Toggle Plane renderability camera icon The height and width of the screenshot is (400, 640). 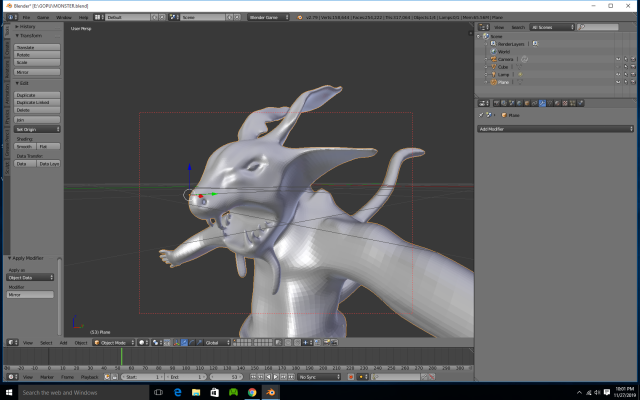pos(633,82)
